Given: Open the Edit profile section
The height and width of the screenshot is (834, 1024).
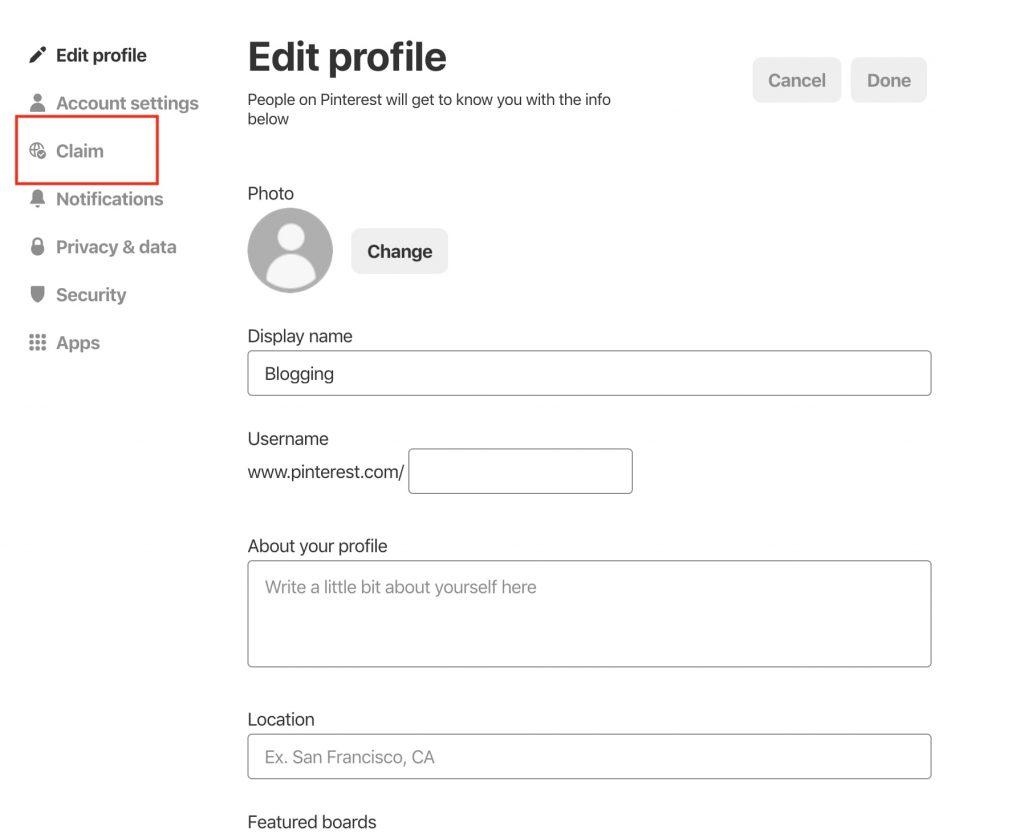Looking at the screenshot, I should point(101,56).
